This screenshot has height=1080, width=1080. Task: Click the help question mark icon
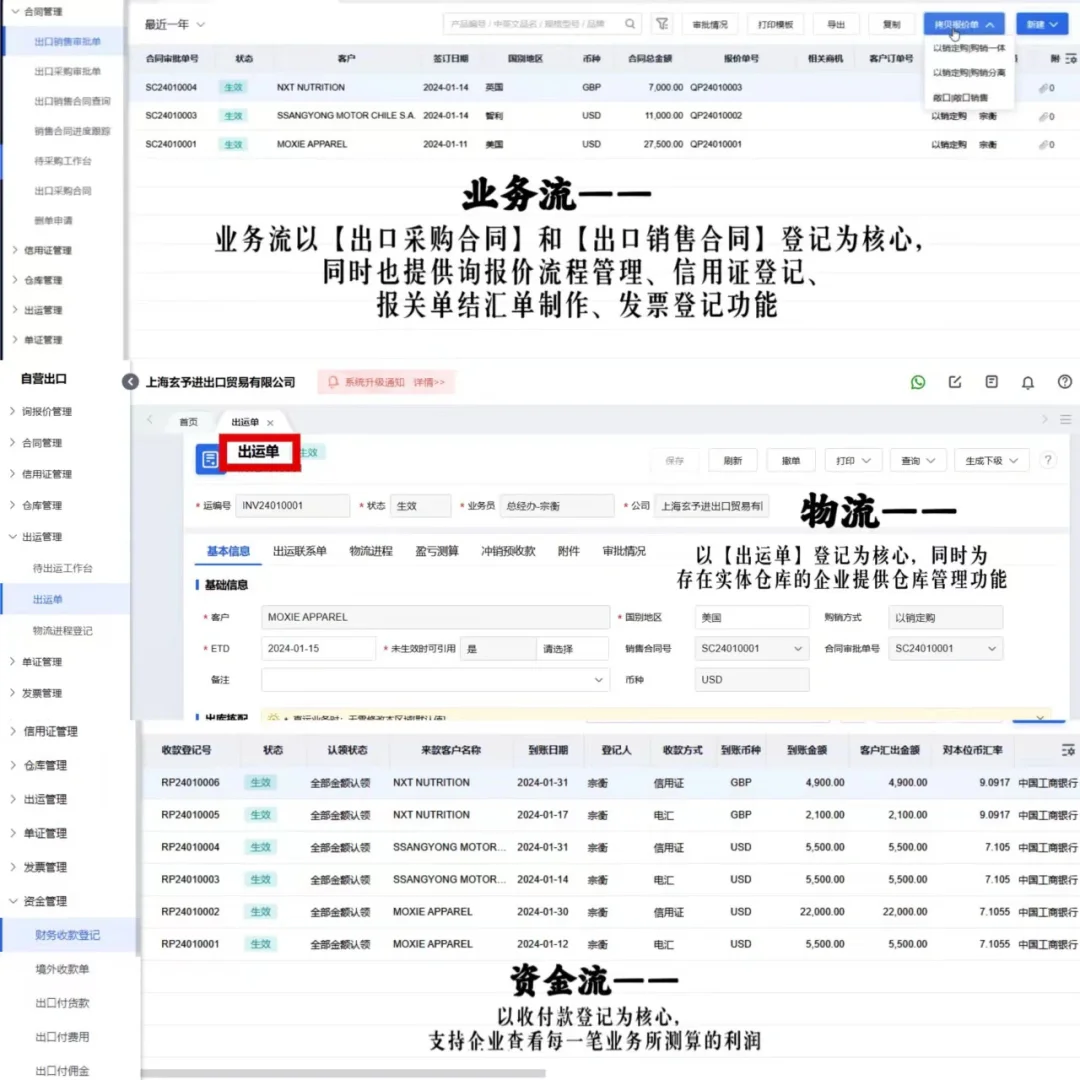click(1064, 381)
